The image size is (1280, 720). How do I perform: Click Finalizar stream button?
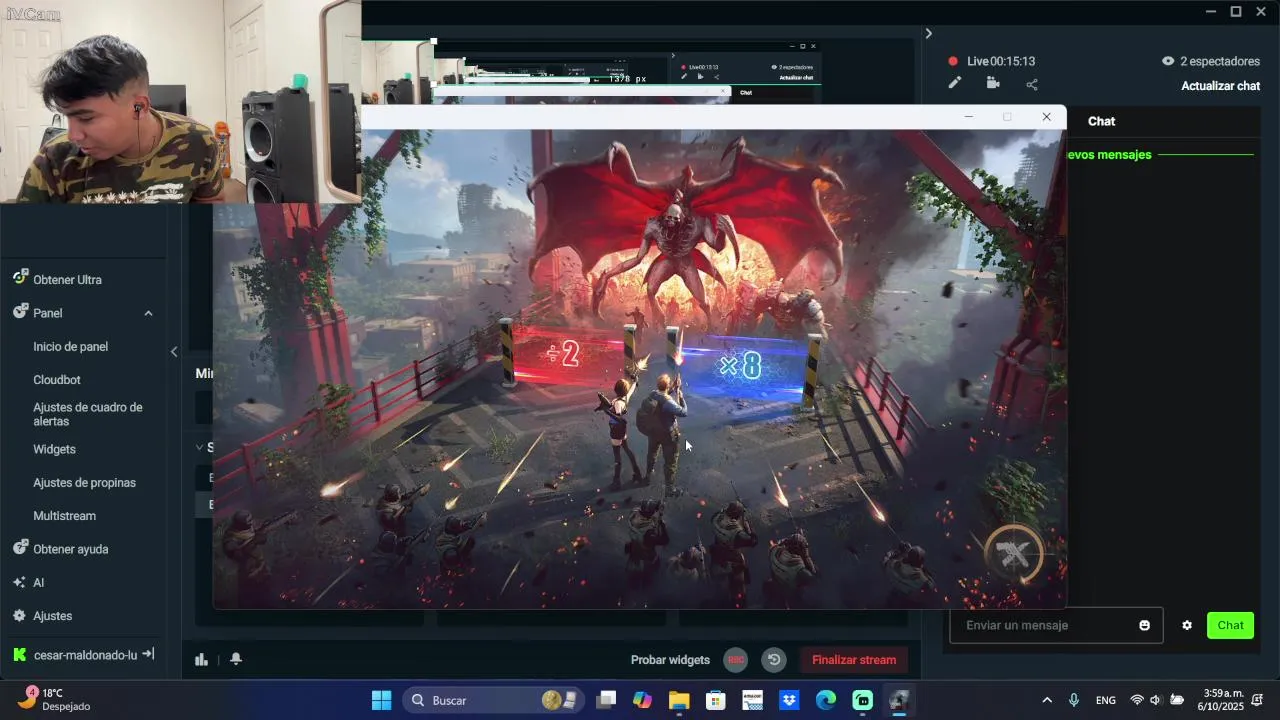pyautogui.click(x=853, y=660)
